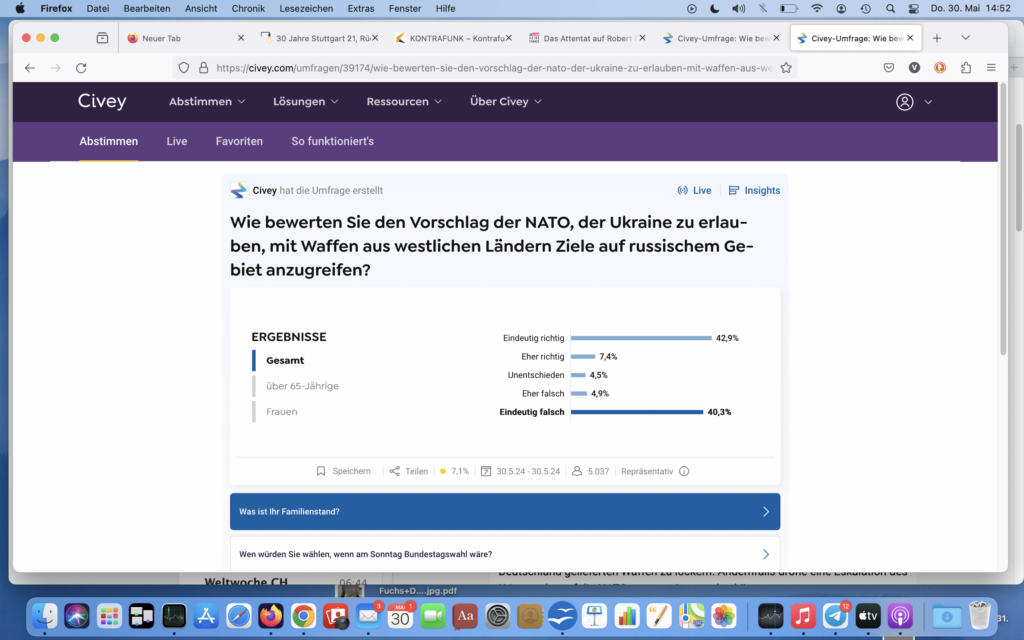This screenshot has width=1024, height=640.
Task: Bookmark this page with star icon
Action: coord(786,68)
